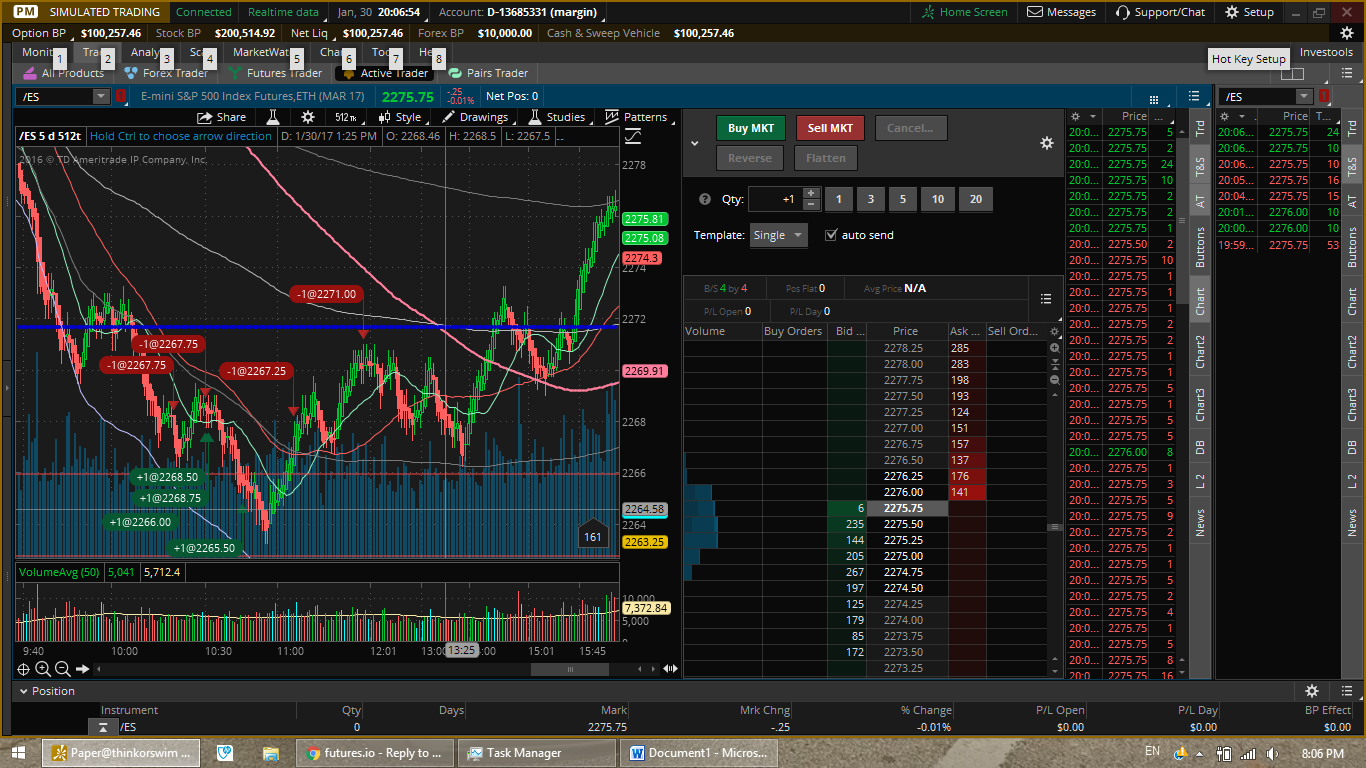Set quantity preset to 3
1366x768 pixels.
(x=870, y=199)
